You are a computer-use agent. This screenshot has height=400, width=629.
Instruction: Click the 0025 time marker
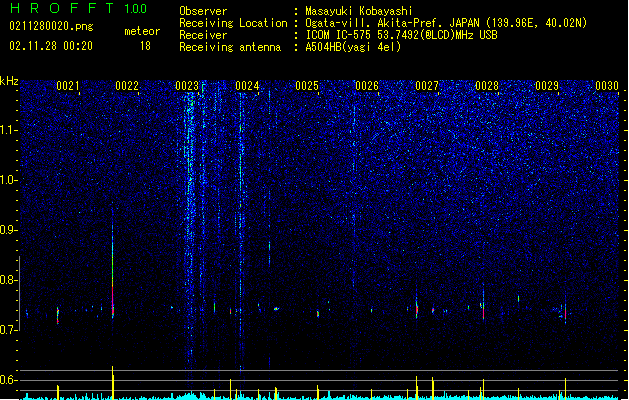307,86
